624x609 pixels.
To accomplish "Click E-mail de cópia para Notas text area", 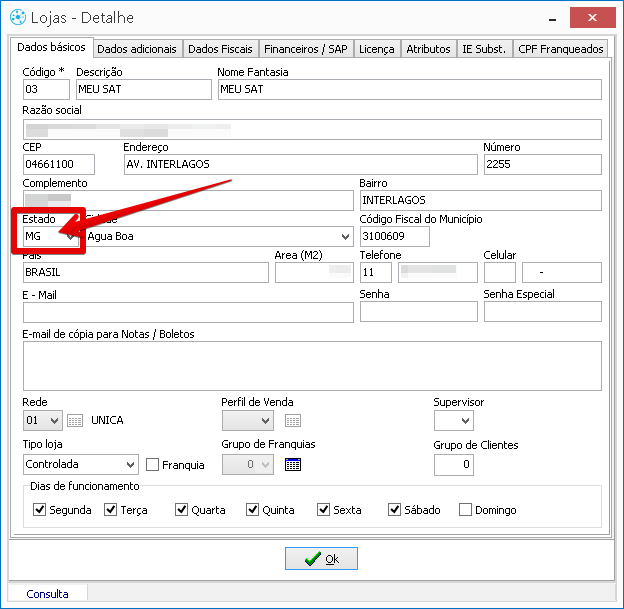I will click(x=312, y=366).
